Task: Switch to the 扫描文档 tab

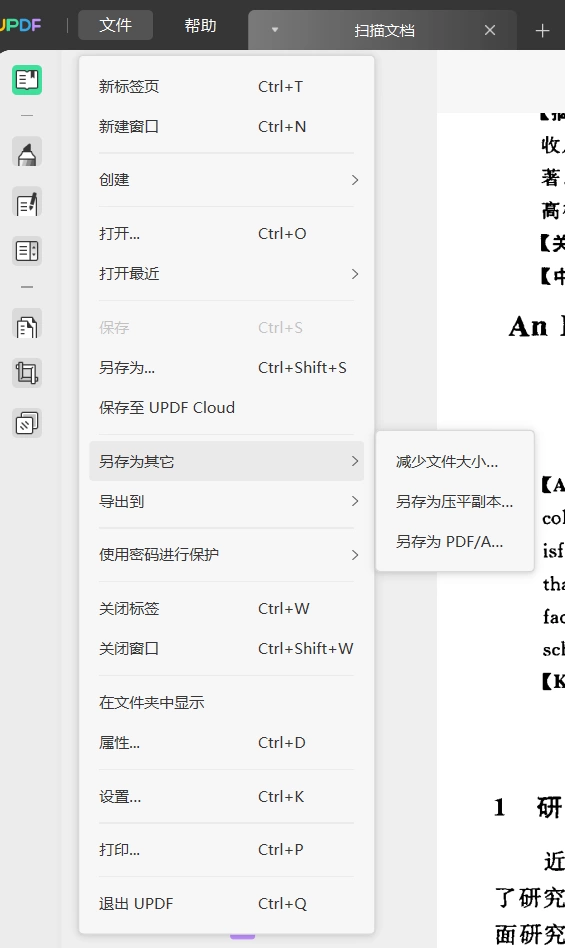Action: [x=384, y=30]
